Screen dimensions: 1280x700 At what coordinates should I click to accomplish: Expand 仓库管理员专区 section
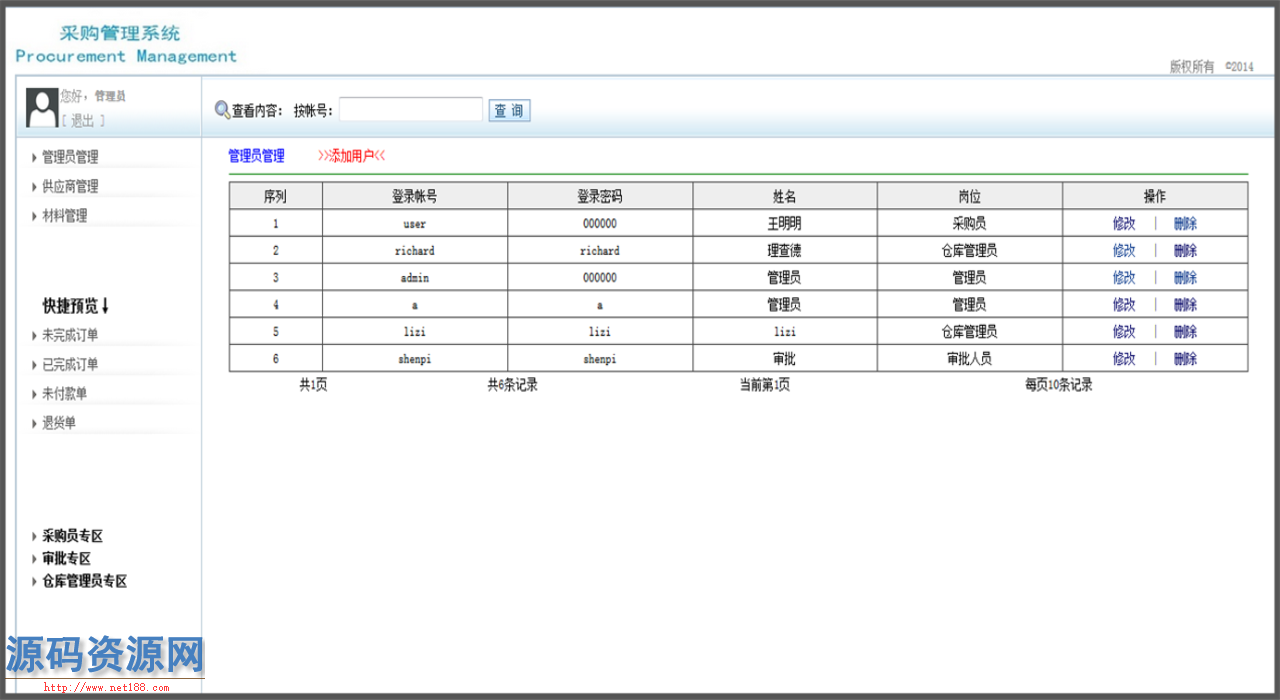83,582
